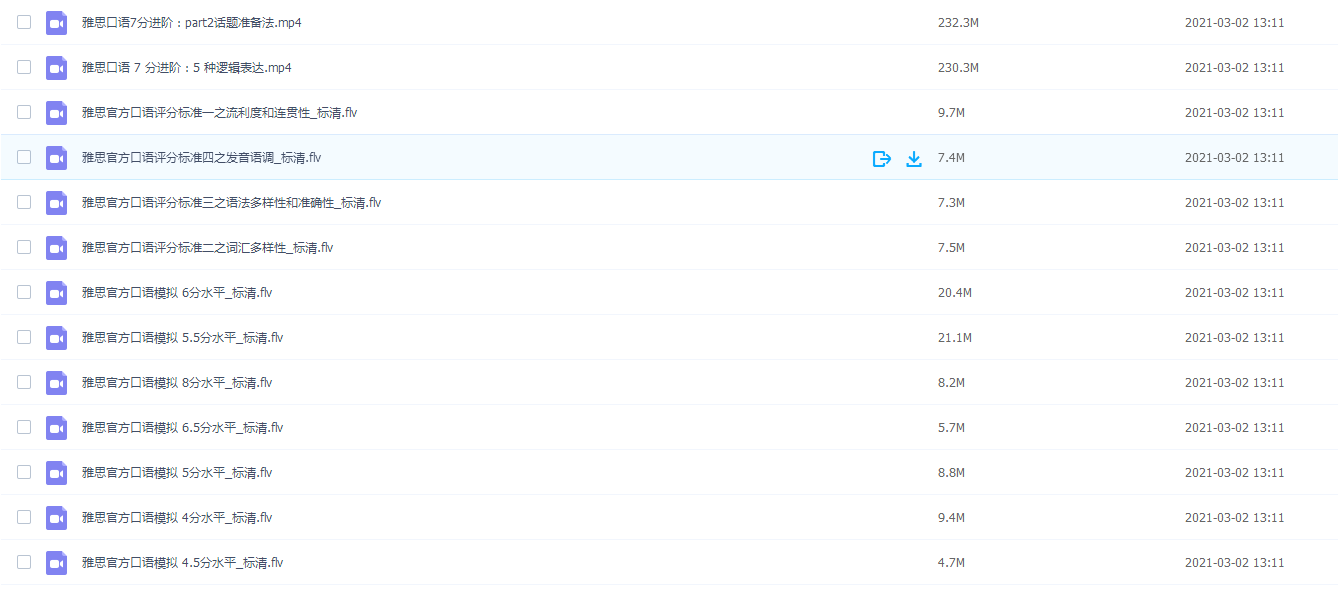This screenshot has width=1338, height=589.
Task: Click the 21.1M file size value
Action: [x=955, y=338]
